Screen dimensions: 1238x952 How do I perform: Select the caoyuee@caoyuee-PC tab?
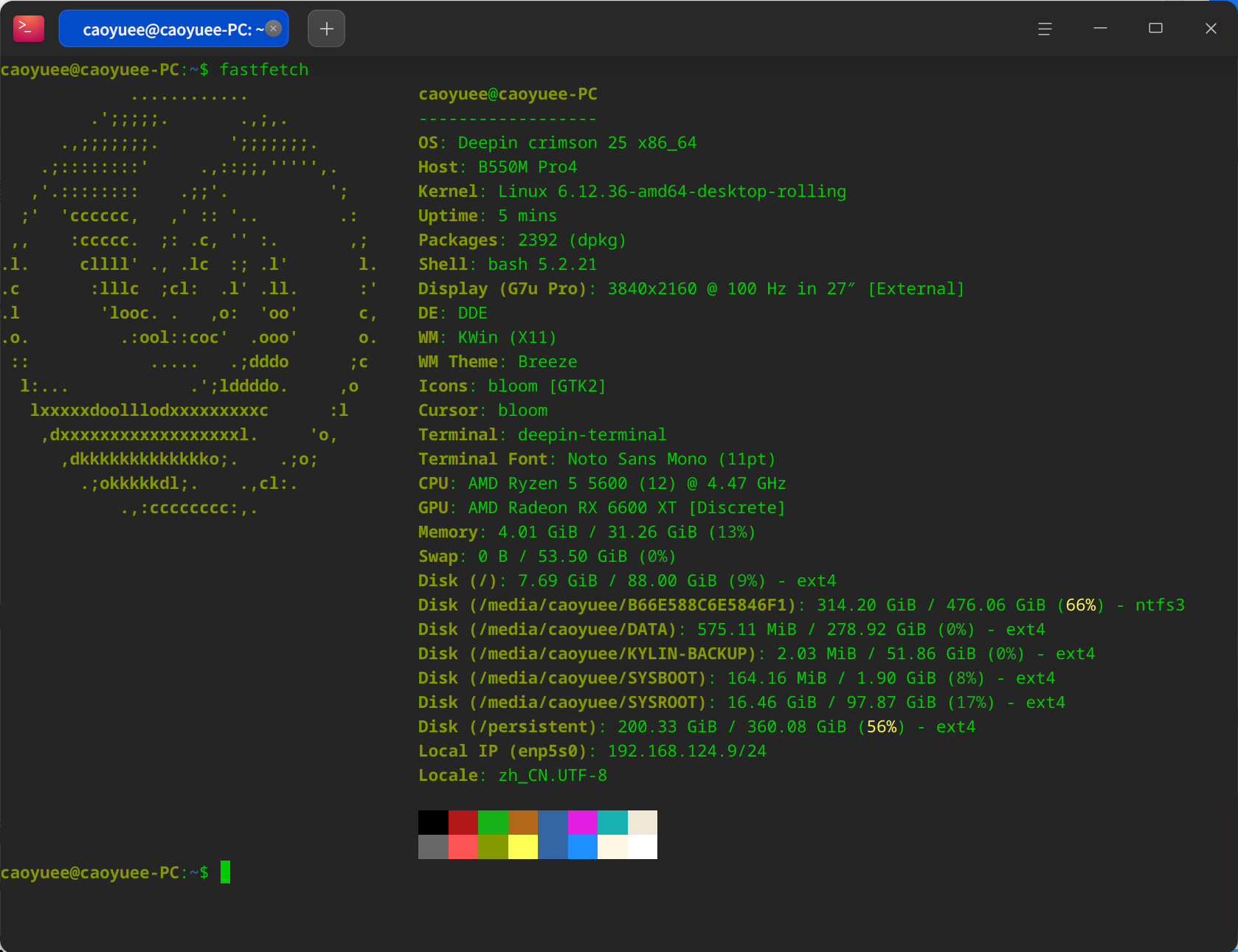click(x=173, y=29)
